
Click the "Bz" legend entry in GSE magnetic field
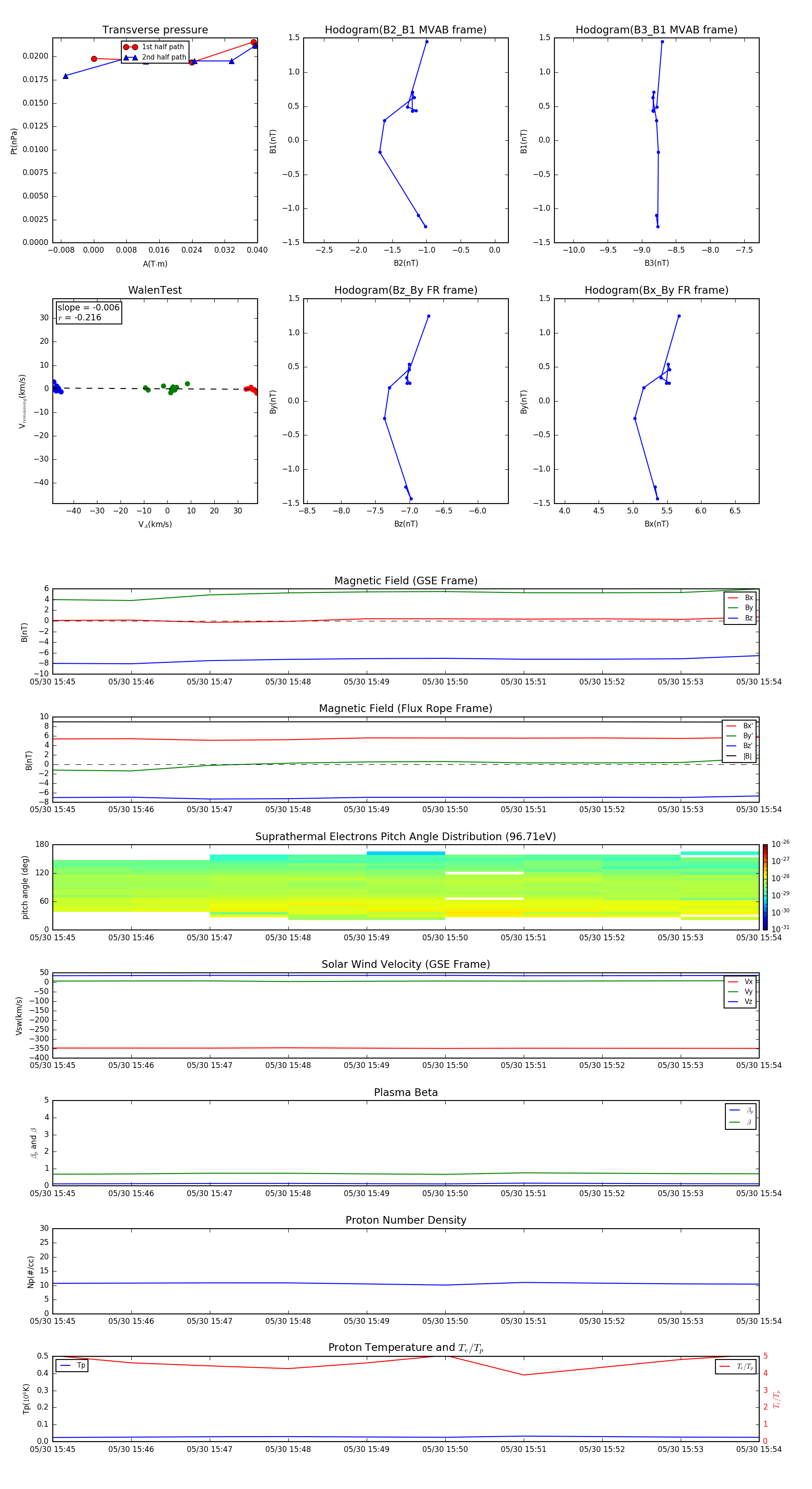(x=740, y=619)
